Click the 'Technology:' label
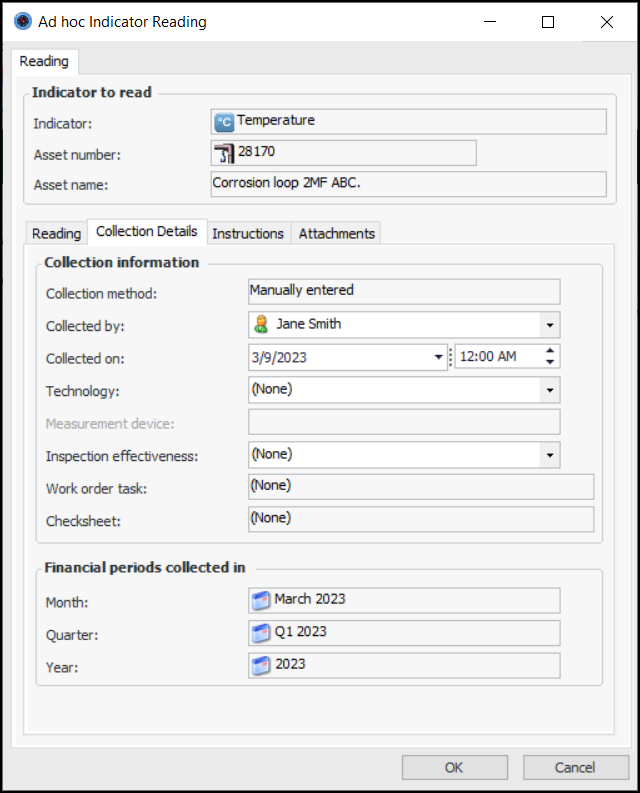Image resolution: width=640 pixels, height=793 pixels. point(82,391)
